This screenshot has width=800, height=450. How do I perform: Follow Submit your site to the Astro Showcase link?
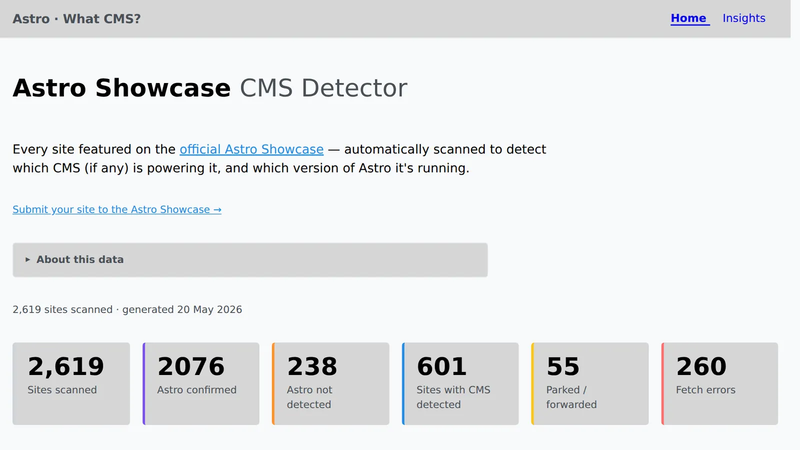pos(117,210)
